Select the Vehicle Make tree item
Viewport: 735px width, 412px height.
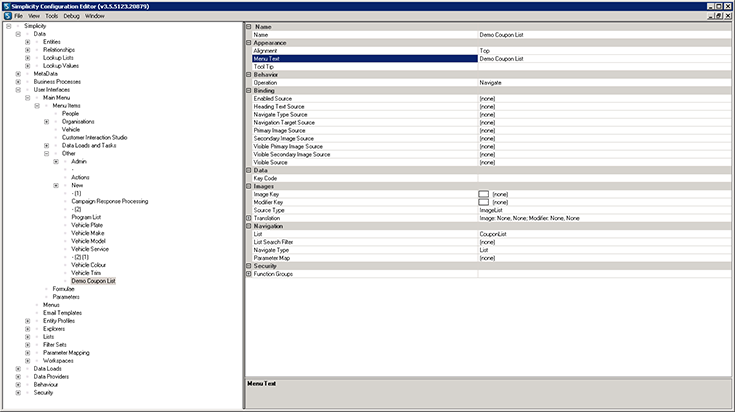tap(88, 233)
